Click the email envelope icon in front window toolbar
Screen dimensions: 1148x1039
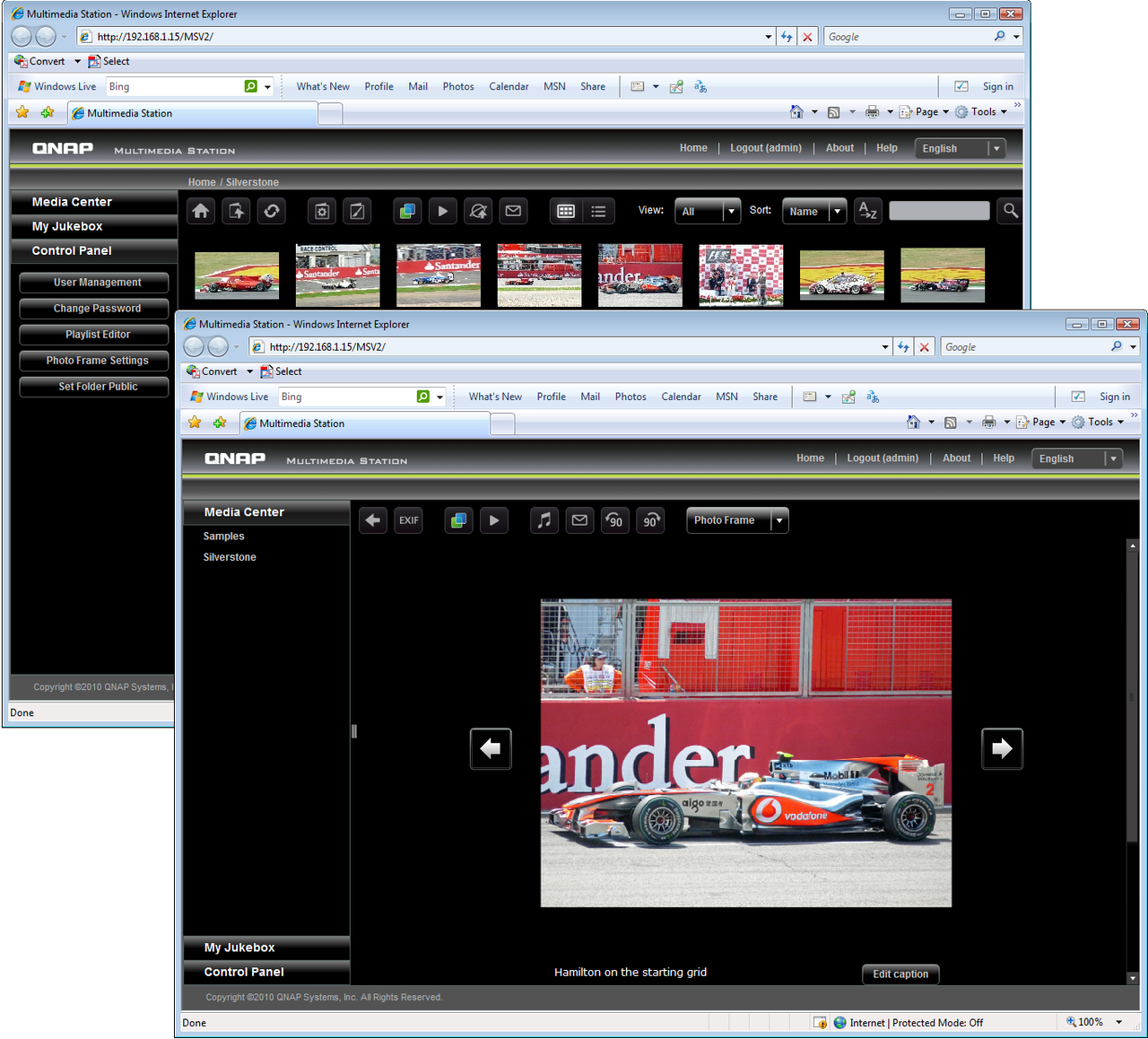pos(579,520)
